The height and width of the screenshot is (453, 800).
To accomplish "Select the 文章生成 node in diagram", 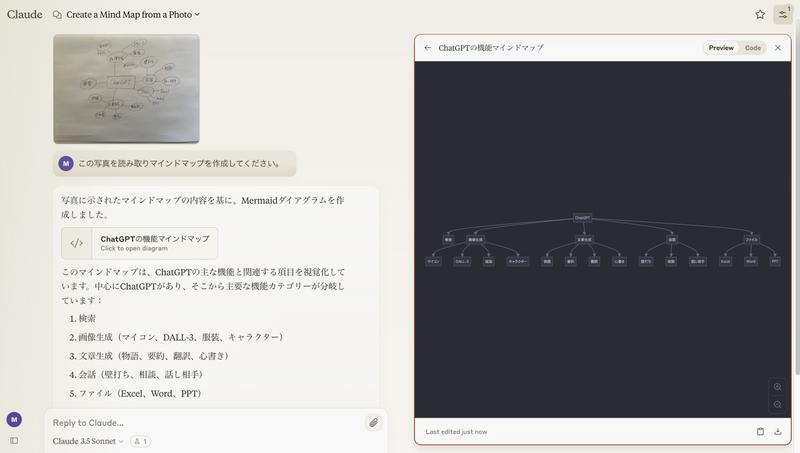I will pos(584,240).
